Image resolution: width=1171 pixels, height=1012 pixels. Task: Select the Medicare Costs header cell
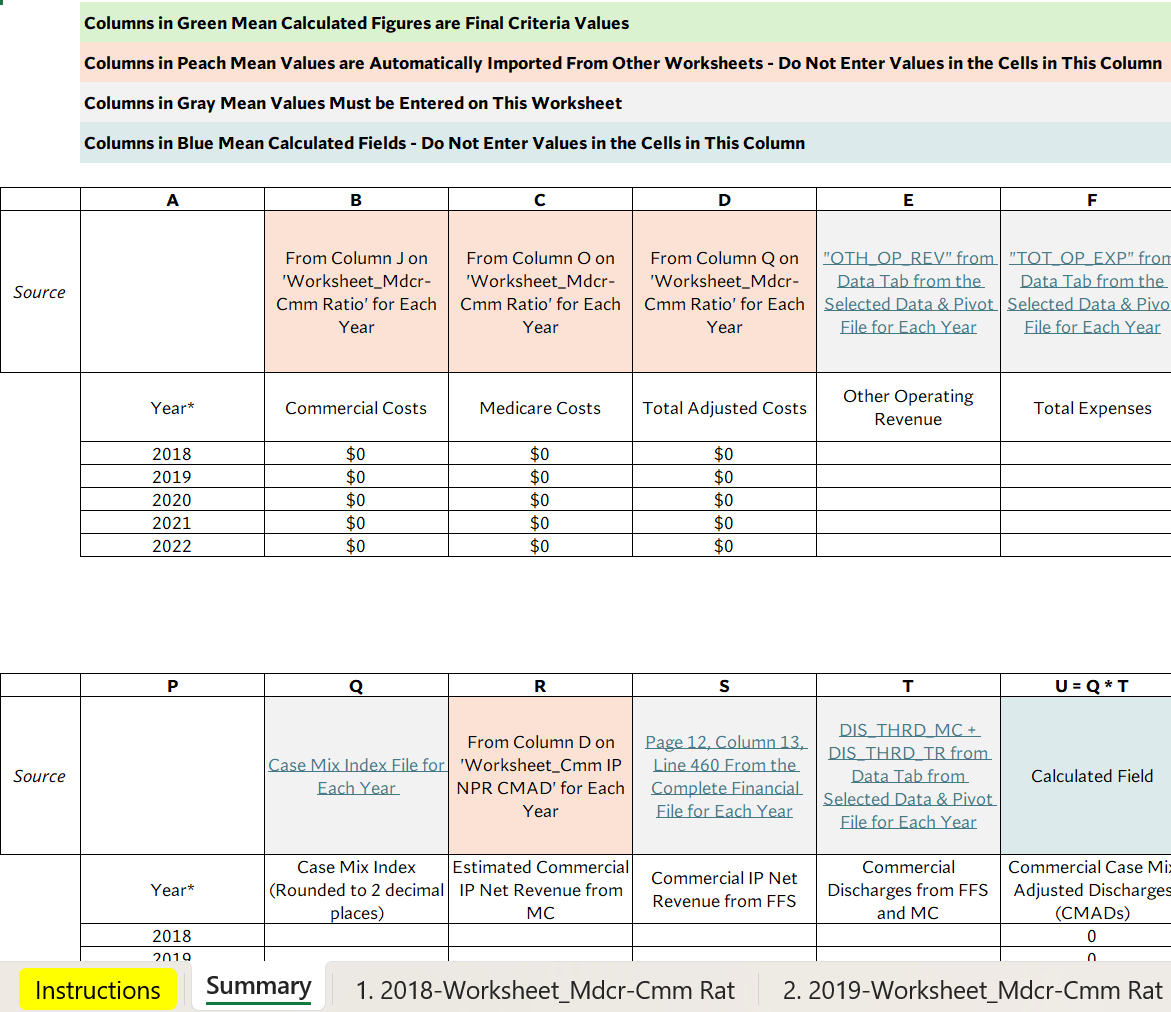[540, 407]
